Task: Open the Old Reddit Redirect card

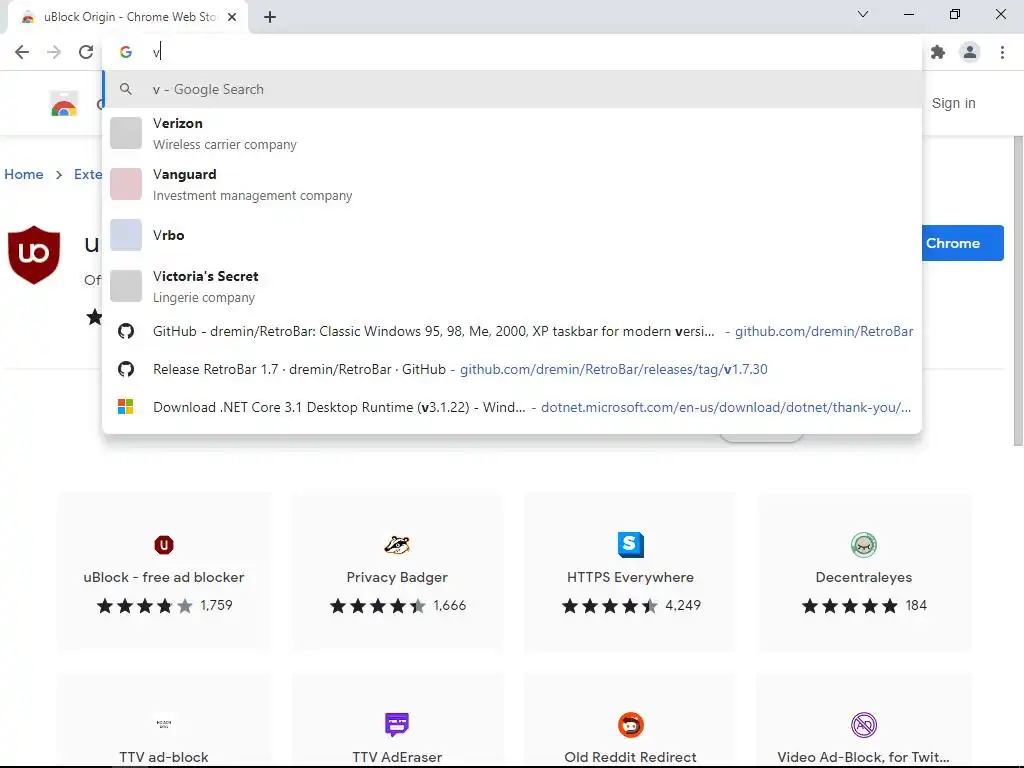Action: tap(630, 719)
